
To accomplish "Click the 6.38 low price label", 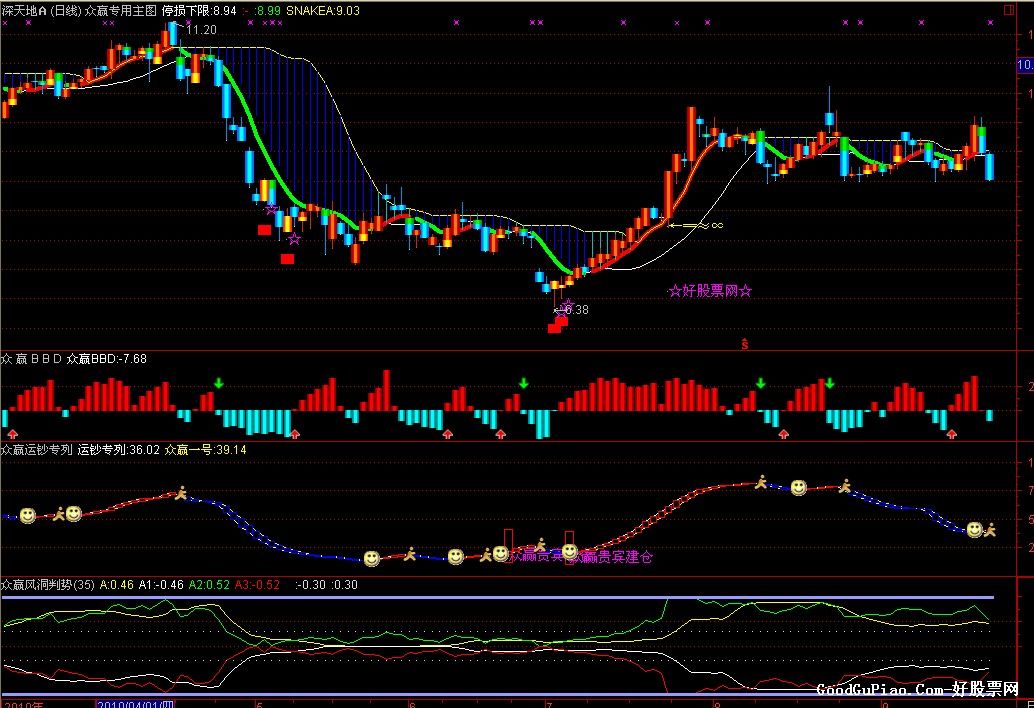I will pyautogui.click(x=576, y=310).
